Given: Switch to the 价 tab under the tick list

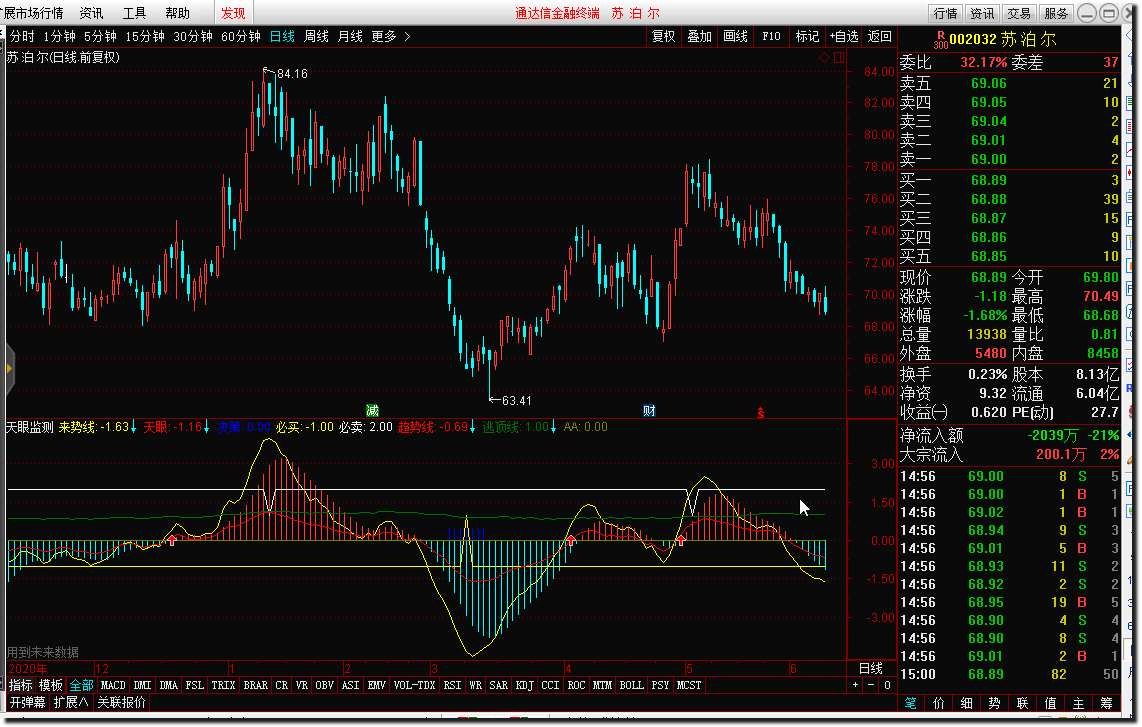Looking at the screenshot, I should pyautogui.click(x=938, y=703).
